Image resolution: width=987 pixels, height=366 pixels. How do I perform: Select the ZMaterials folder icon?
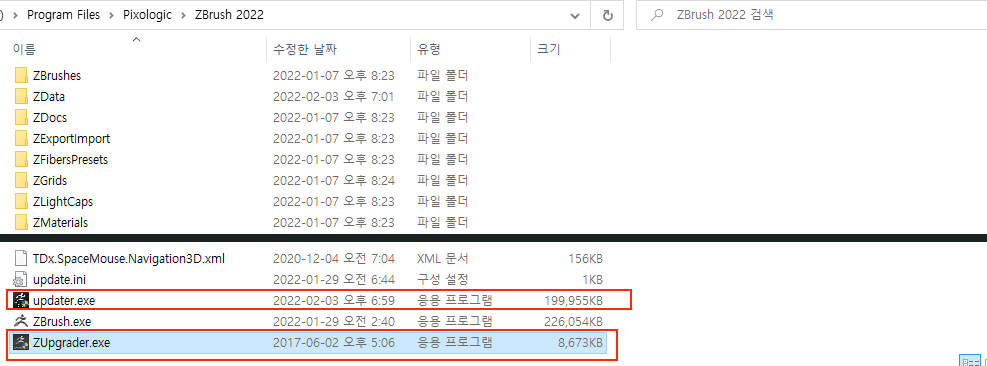point(21,222)
